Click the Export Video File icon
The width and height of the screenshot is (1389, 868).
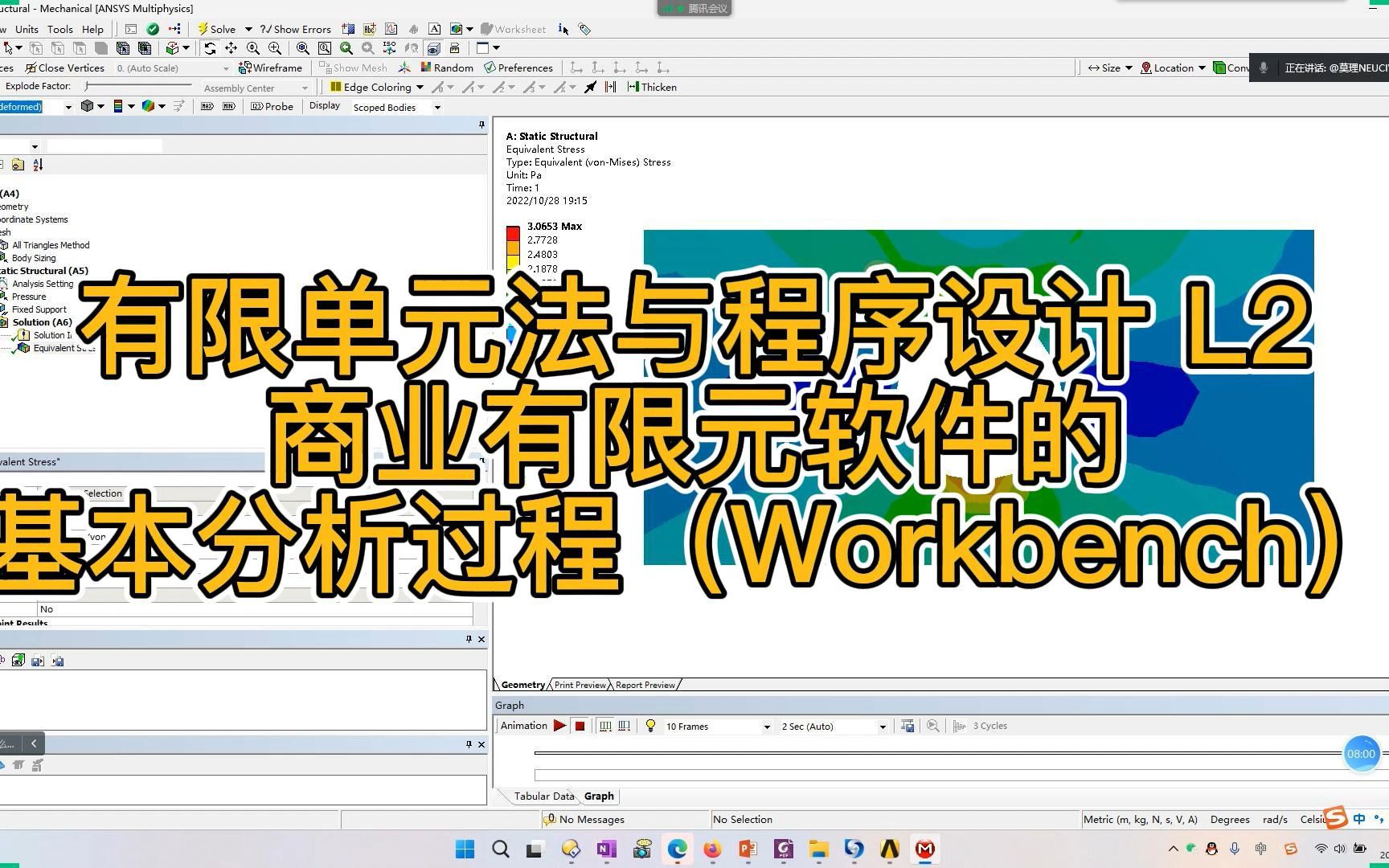pos(908,726)
